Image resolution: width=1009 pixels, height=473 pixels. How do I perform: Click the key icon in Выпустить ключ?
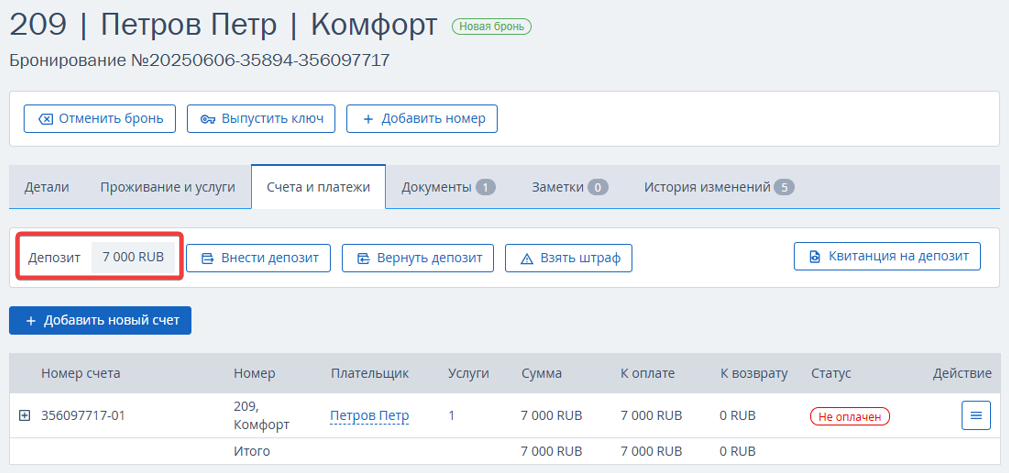pyautogui.click(x=208, y=119)
